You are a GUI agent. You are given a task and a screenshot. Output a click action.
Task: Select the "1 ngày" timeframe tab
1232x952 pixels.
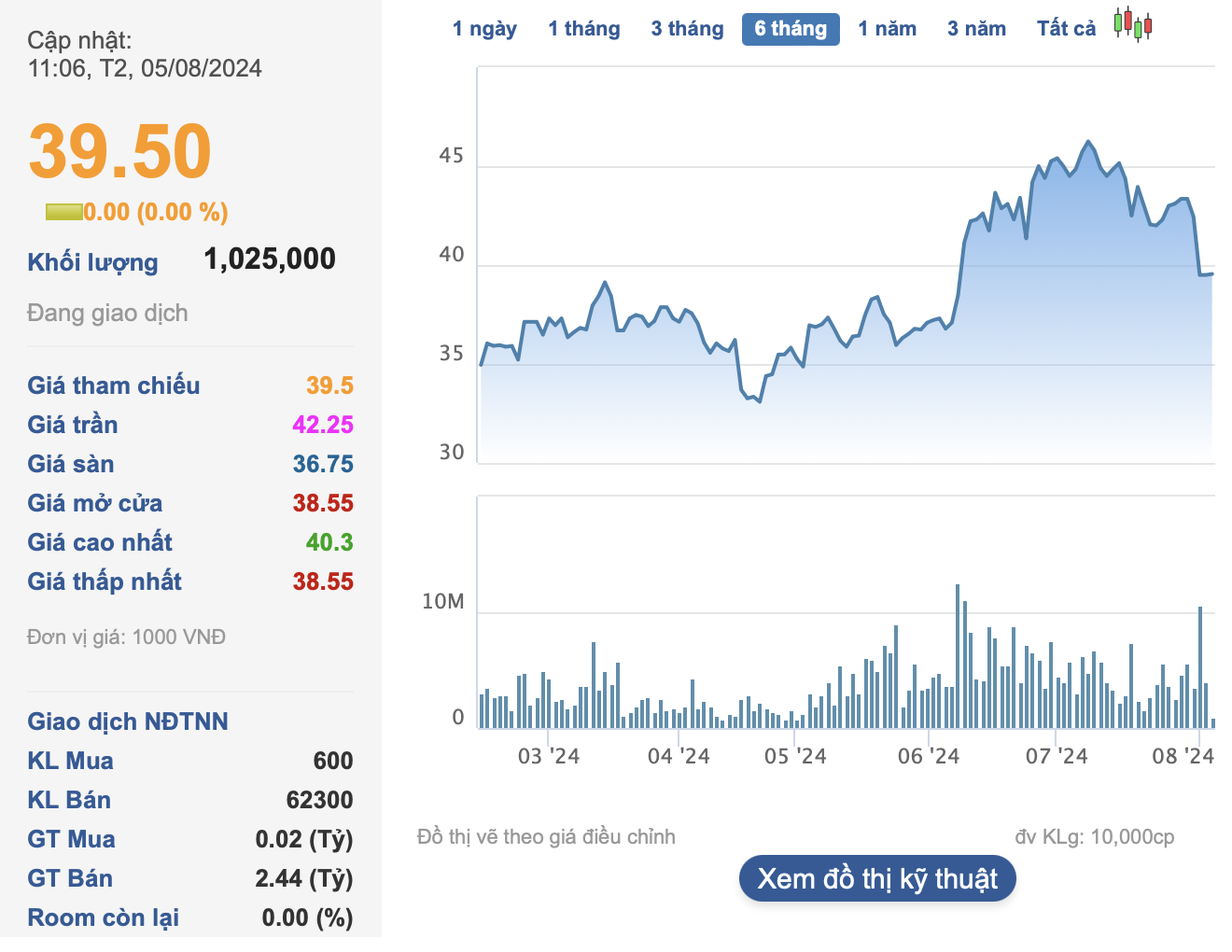484,28
